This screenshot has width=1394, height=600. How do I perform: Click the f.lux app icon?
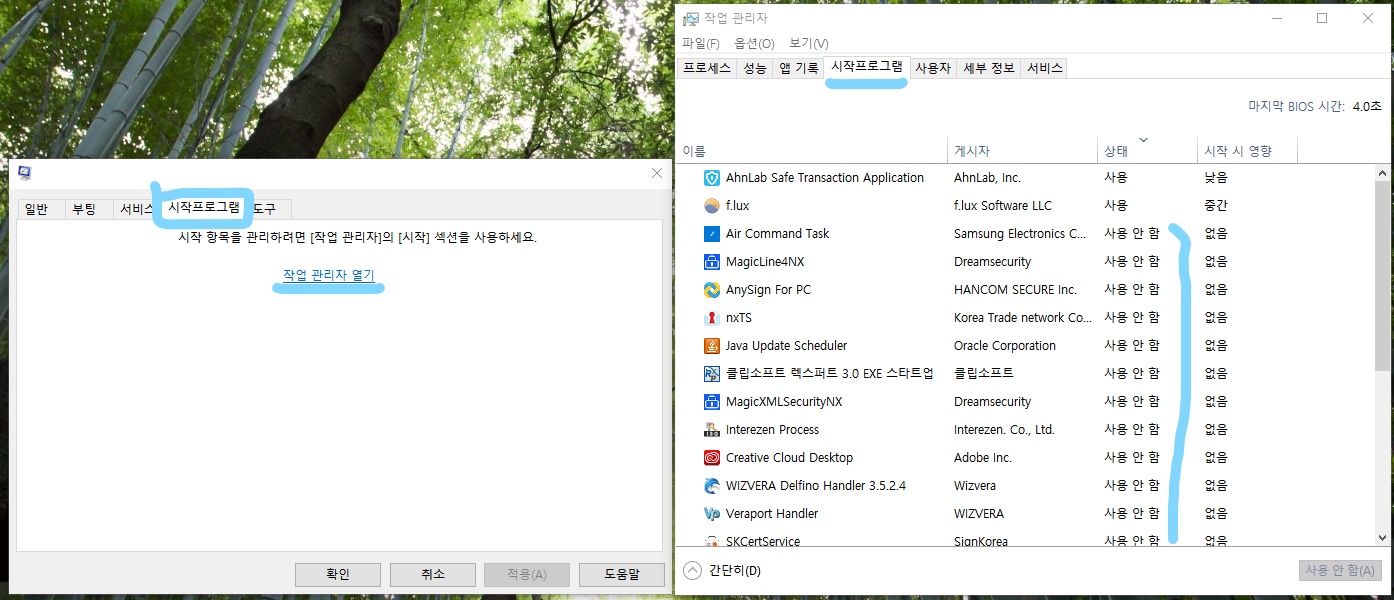click(x=712, y=206)
